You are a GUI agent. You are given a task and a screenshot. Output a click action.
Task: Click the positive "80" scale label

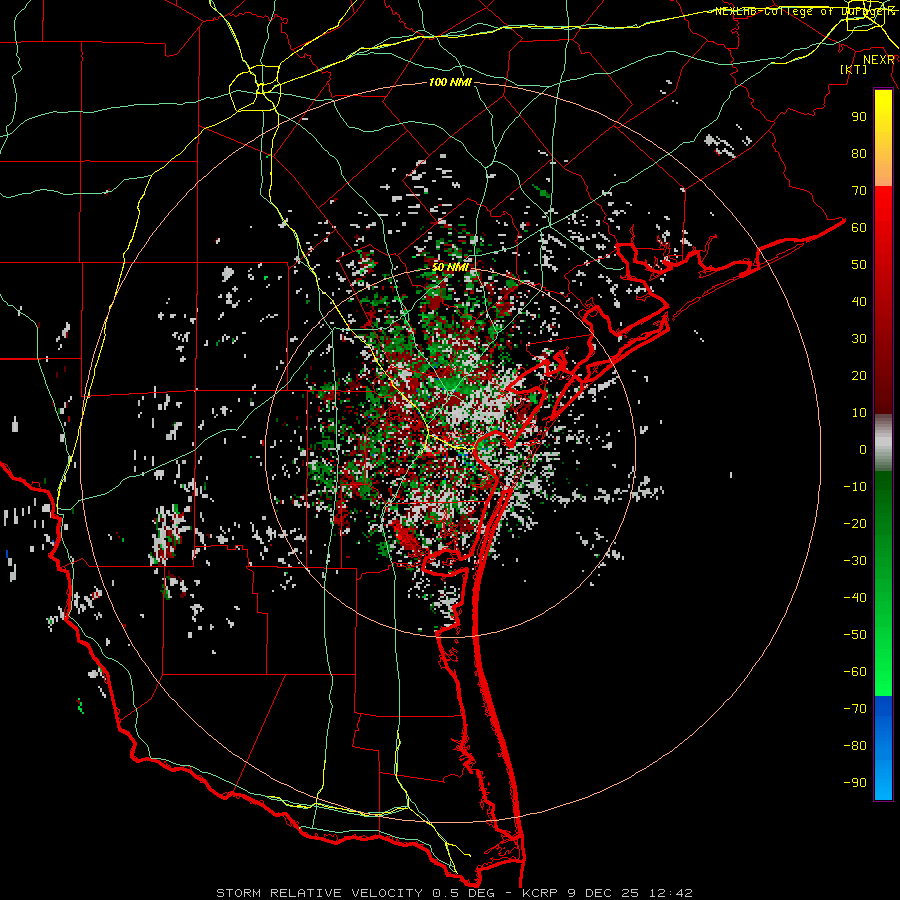[859, 153]
